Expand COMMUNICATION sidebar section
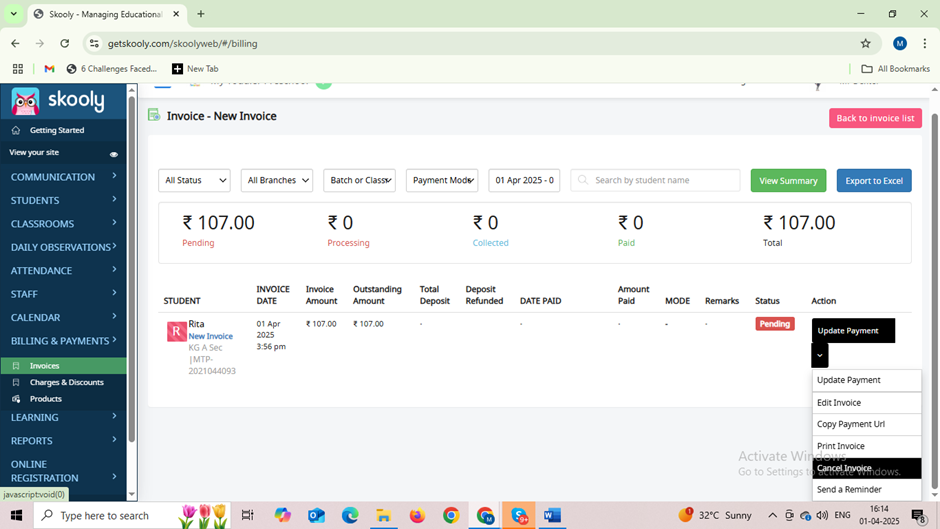Screen dimensions: 940x529 tap(63, 177)
